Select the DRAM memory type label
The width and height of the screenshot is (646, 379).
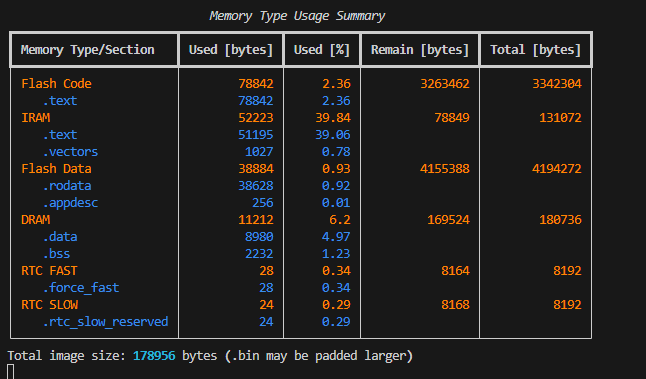[x=36, y=220]
